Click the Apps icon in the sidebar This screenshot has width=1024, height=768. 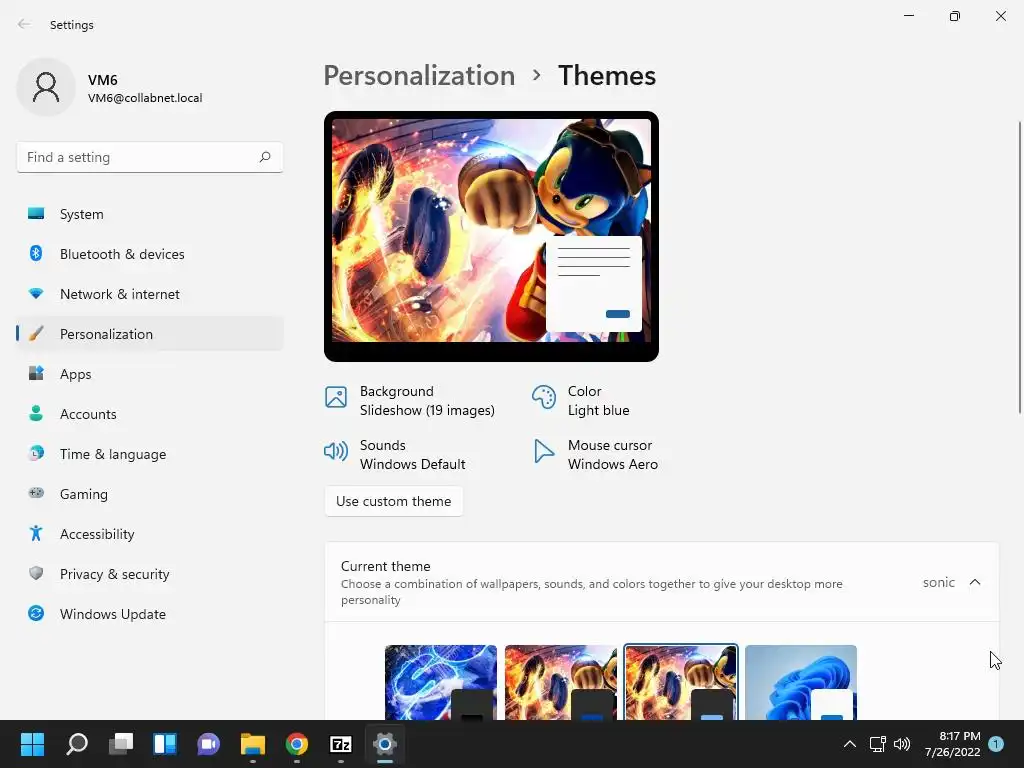(36, 374)
